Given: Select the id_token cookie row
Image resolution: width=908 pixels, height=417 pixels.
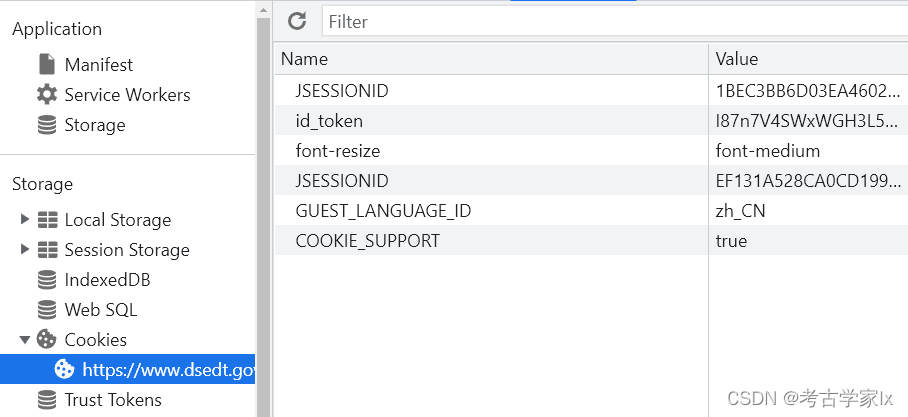Looking at the screenshot, I should (x=490, y=121).
